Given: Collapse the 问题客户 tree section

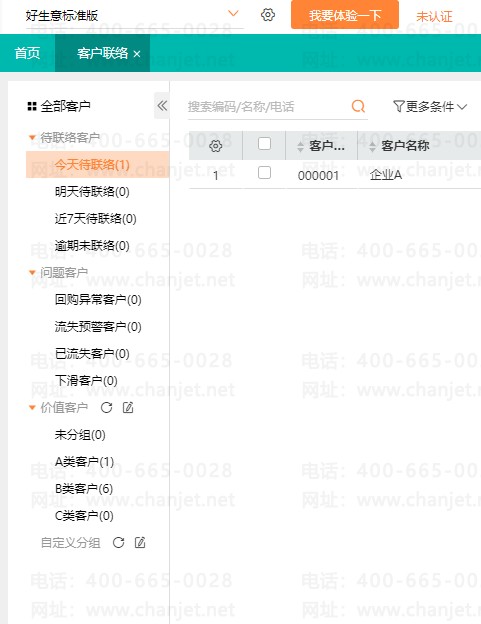Looking at the screenshot, I should [32, 273].
